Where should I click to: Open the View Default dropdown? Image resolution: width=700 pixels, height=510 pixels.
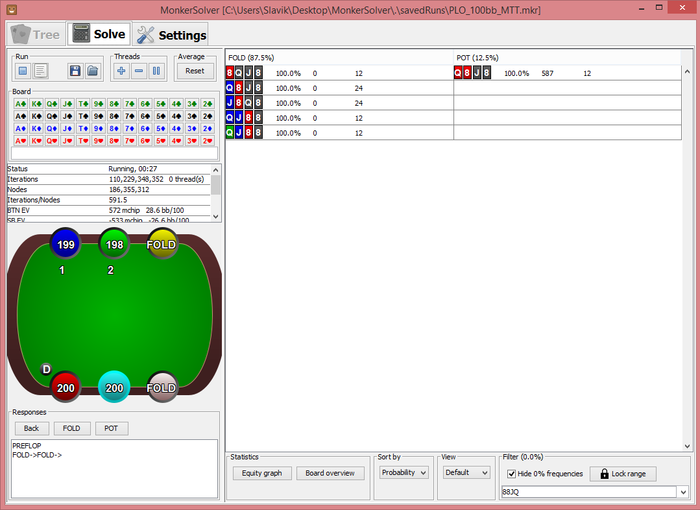click(466, 472)
